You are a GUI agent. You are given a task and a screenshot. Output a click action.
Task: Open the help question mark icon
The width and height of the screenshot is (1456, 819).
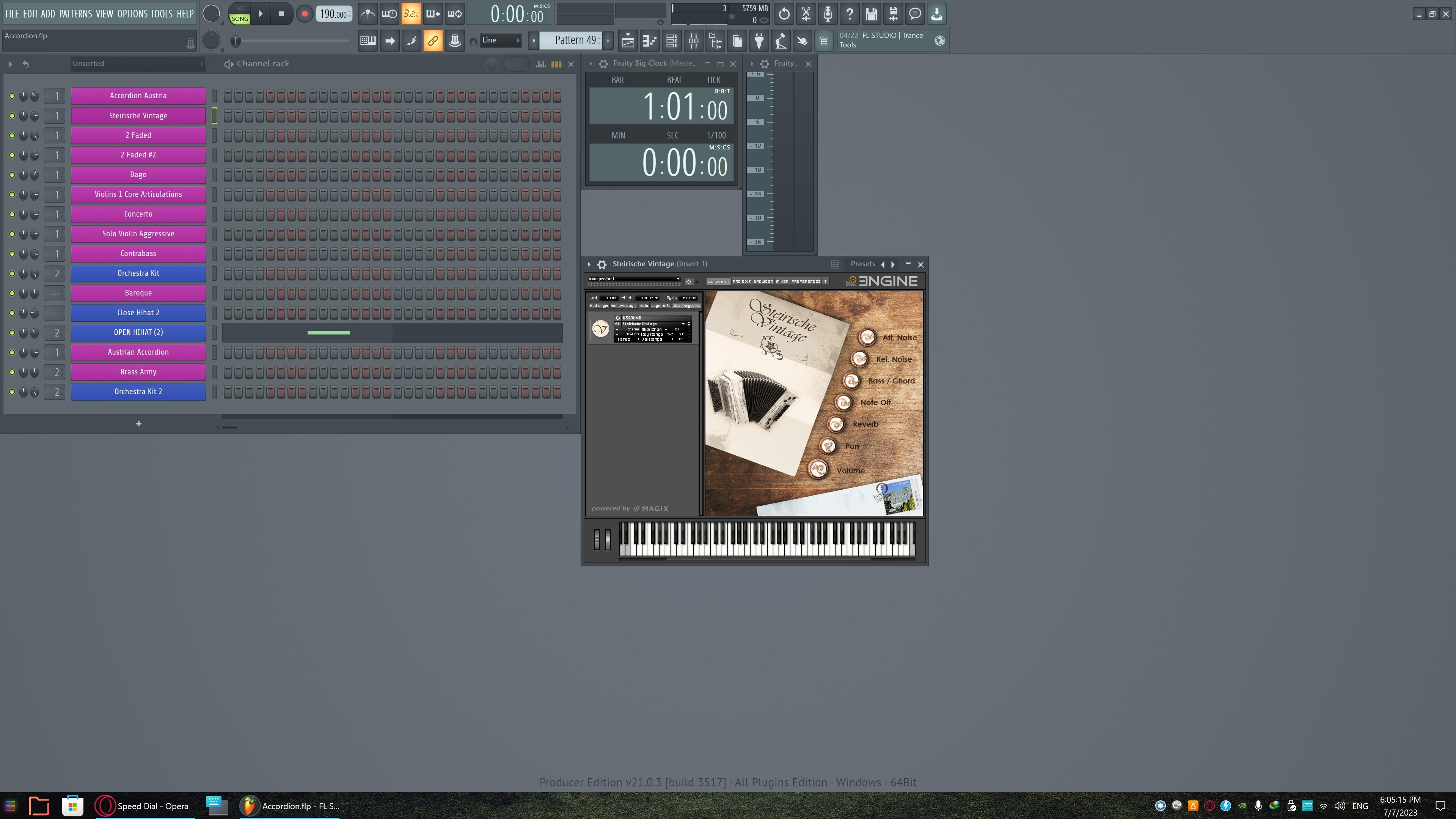tap(850, 14)
